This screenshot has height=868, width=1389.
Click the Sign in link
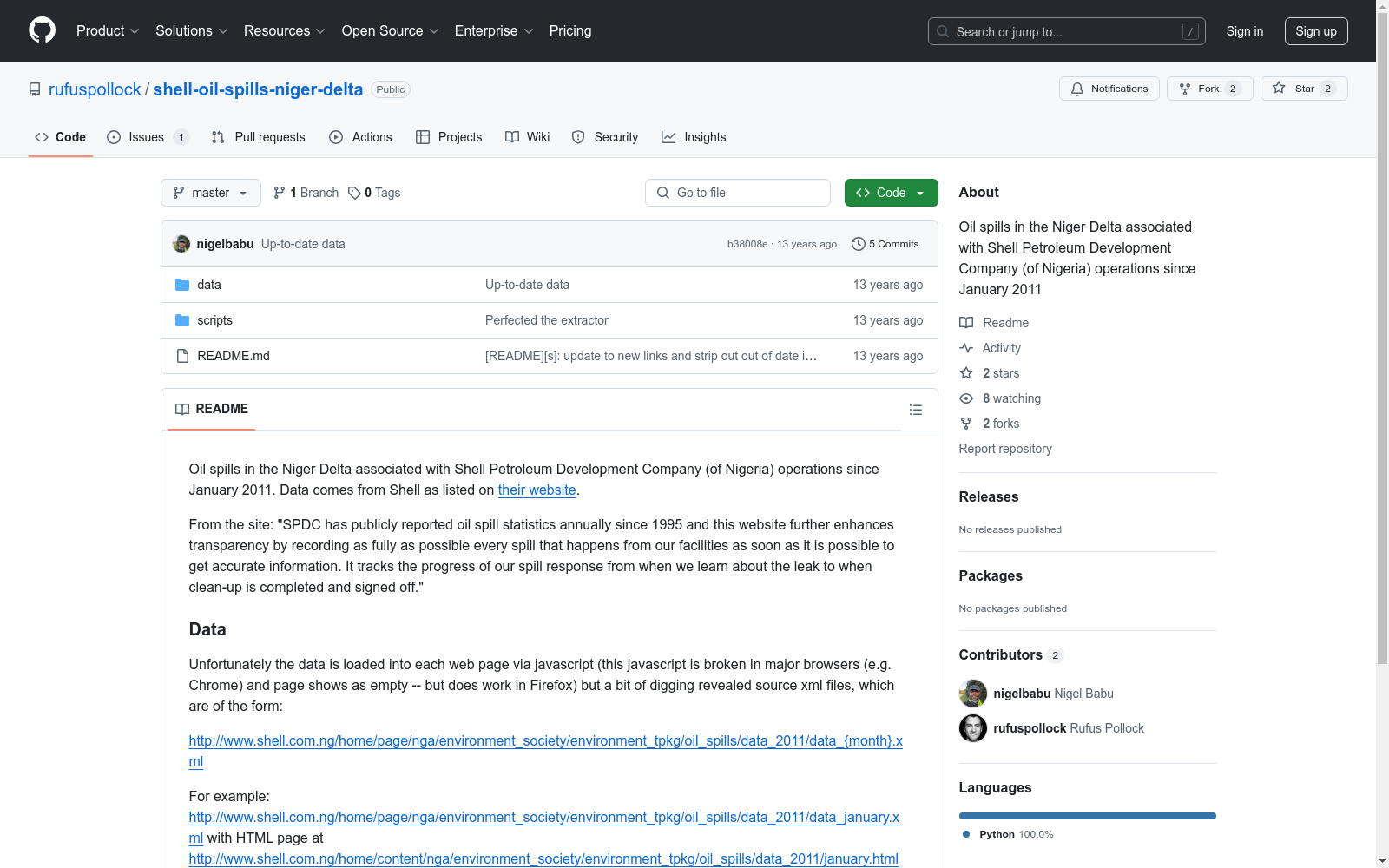coord(1245,31)
